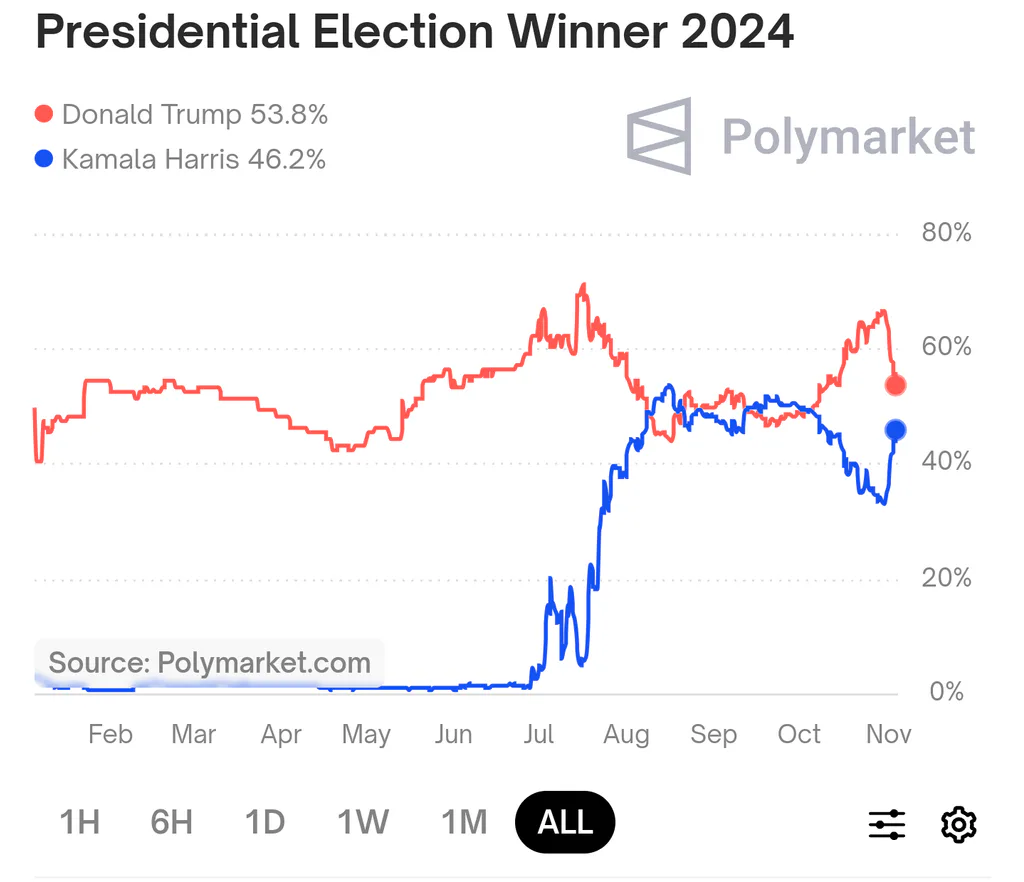Screen dimensions: 1024x882
Task: Select the ALL time range button
Action: pos(565,822)
